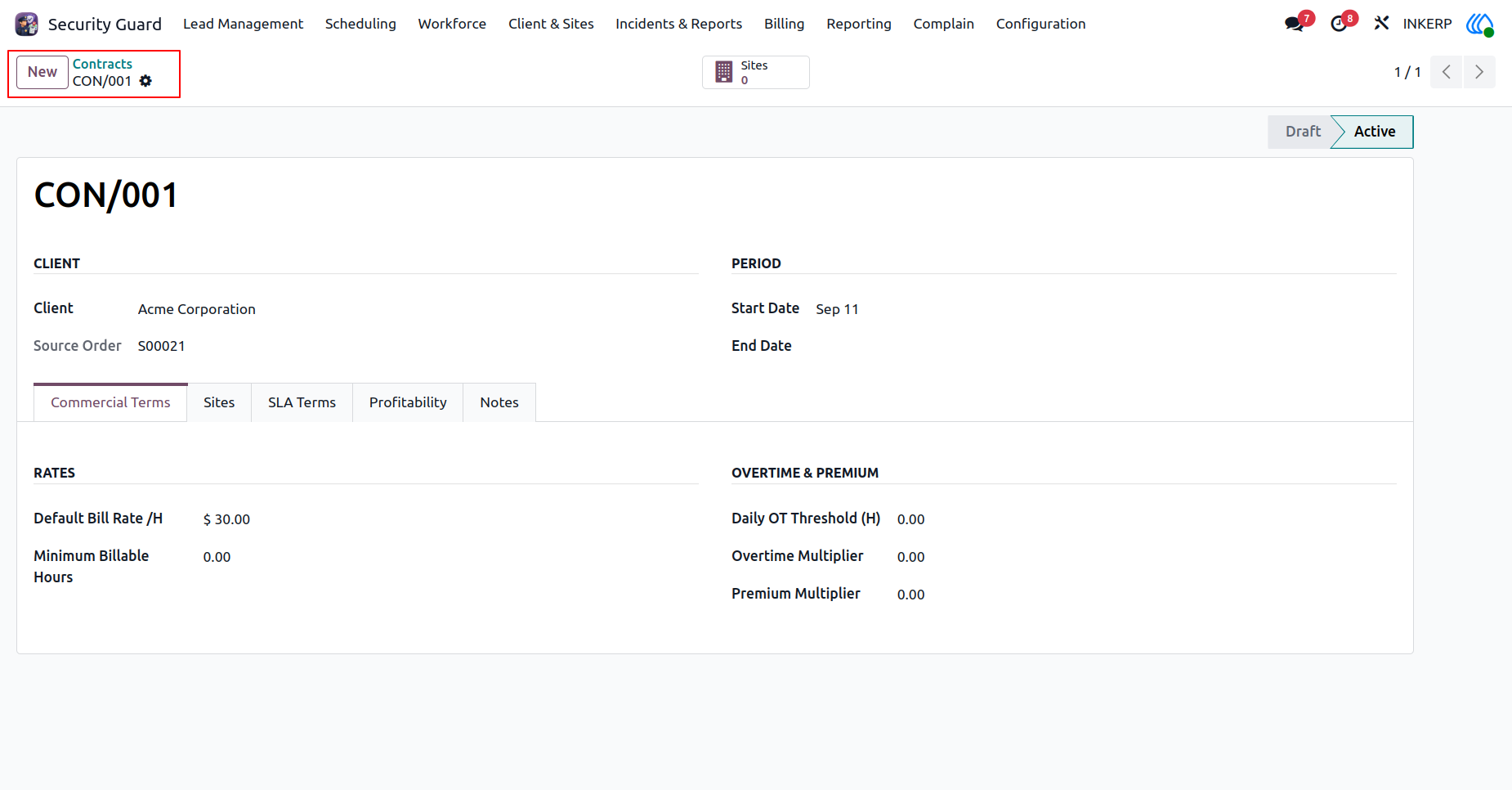Open the Reporting menu
The width and height of the screenshot is (1512, 790).
[858, 24]
